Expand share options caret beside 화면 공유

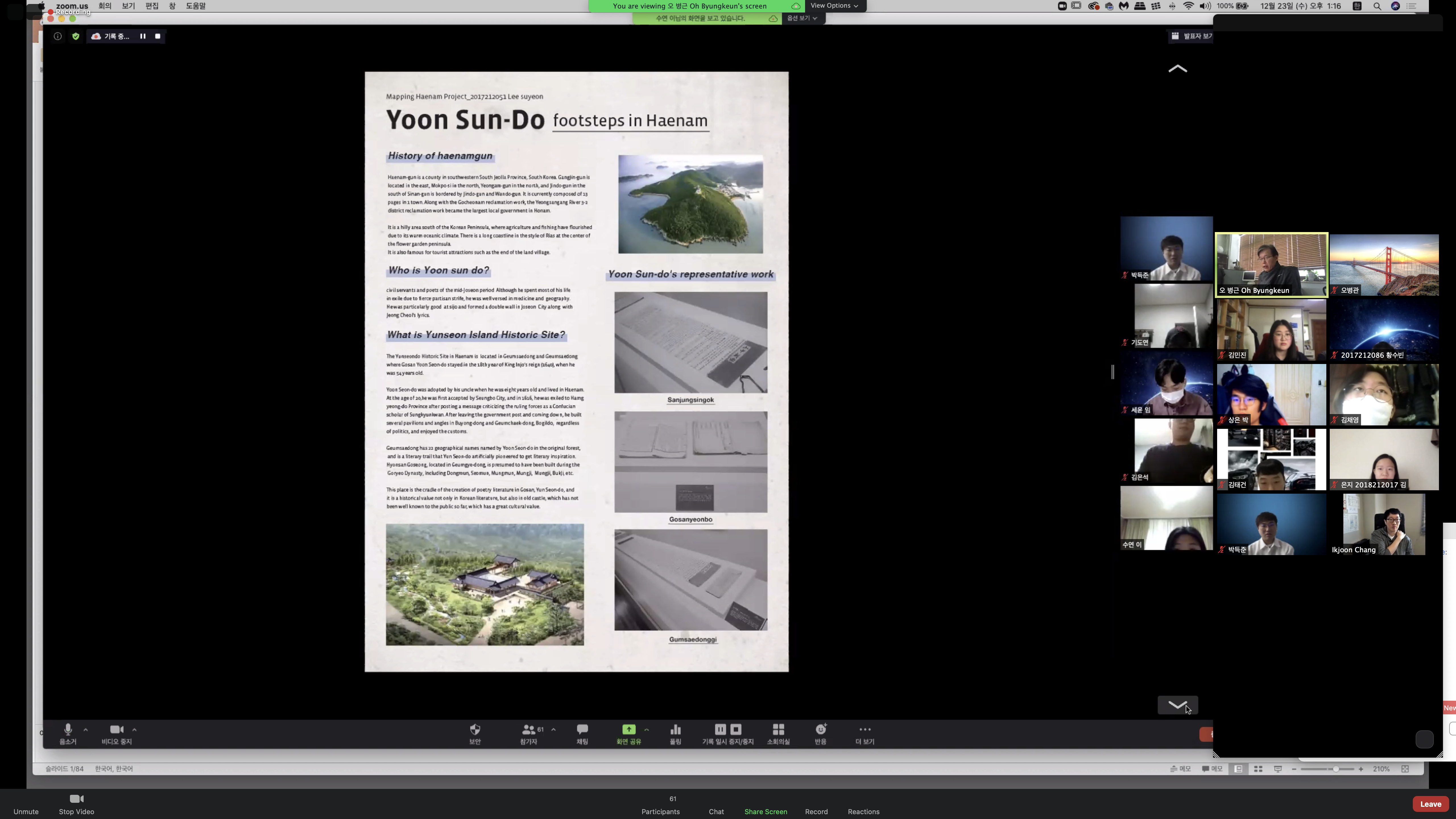647,730
